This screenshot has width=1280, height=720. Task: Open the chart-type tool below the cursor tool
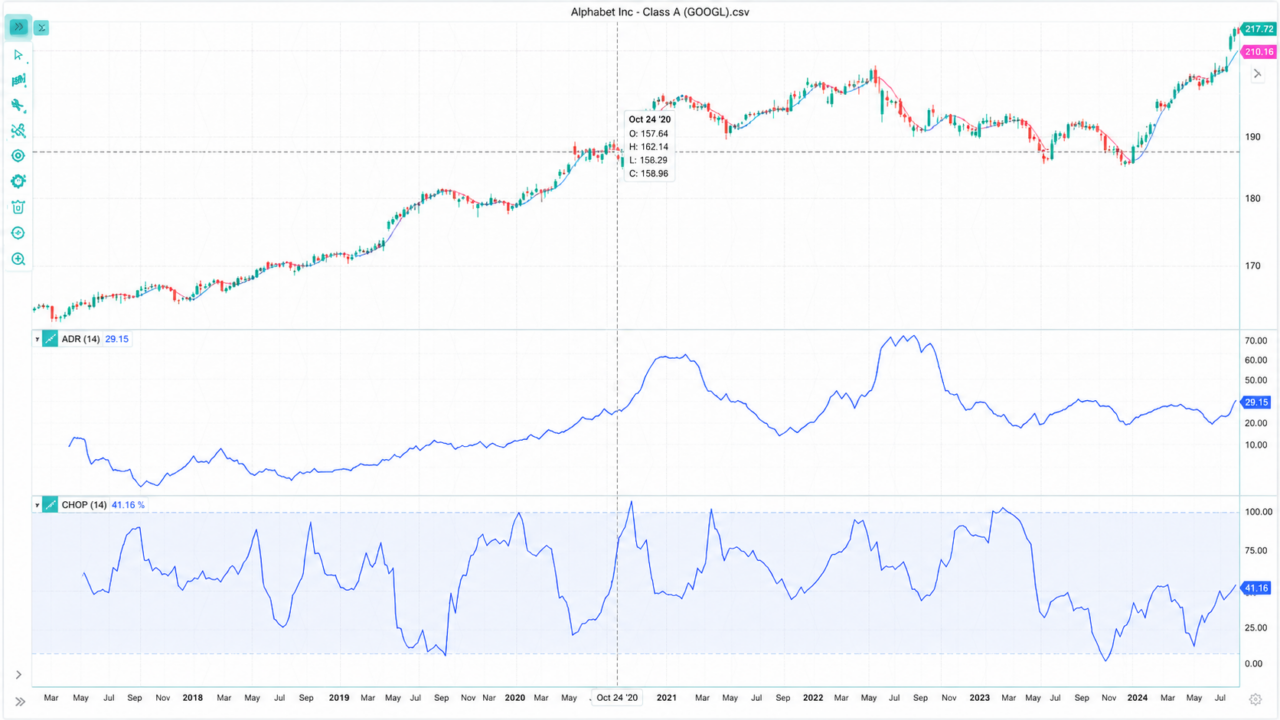click(18, 80)
